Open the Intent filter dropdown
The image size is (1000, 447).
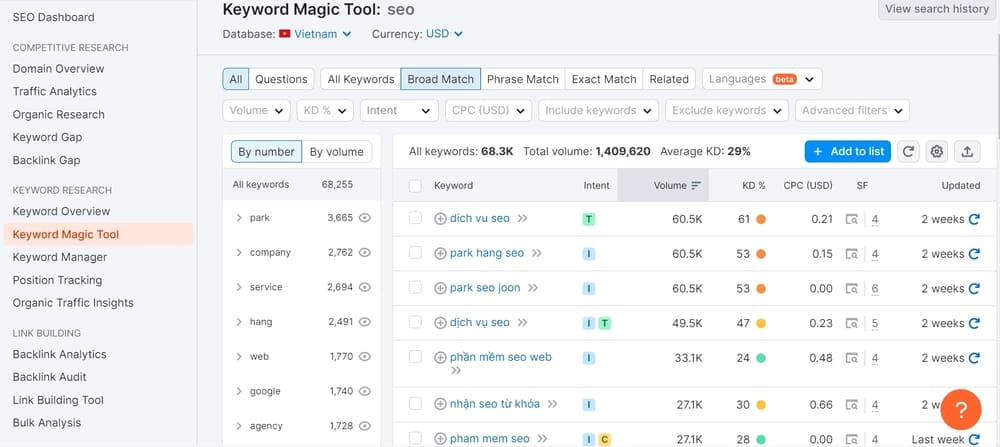point(399,110)
